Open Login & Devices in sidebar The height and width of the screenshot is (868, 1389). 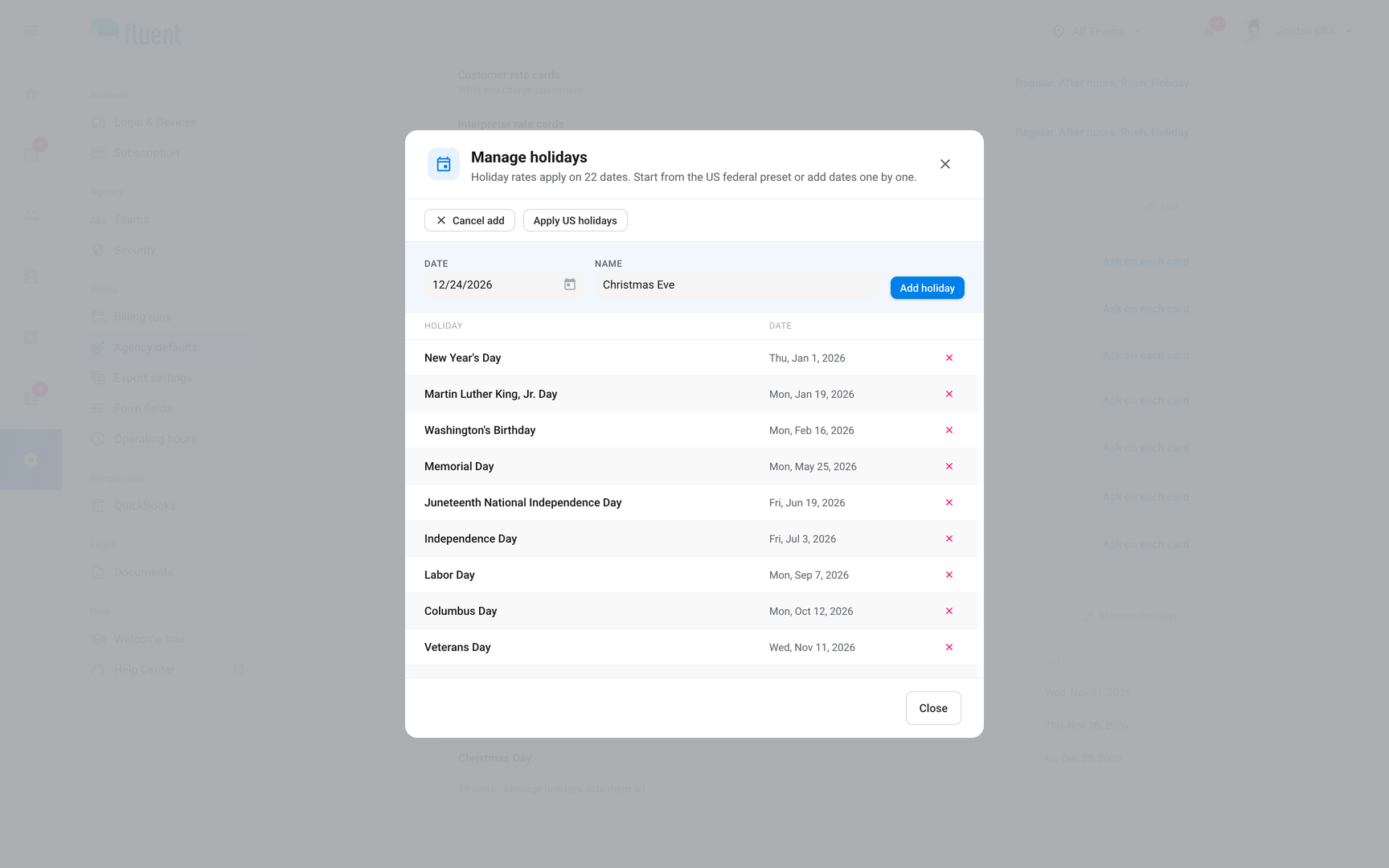tap(155, 122)
